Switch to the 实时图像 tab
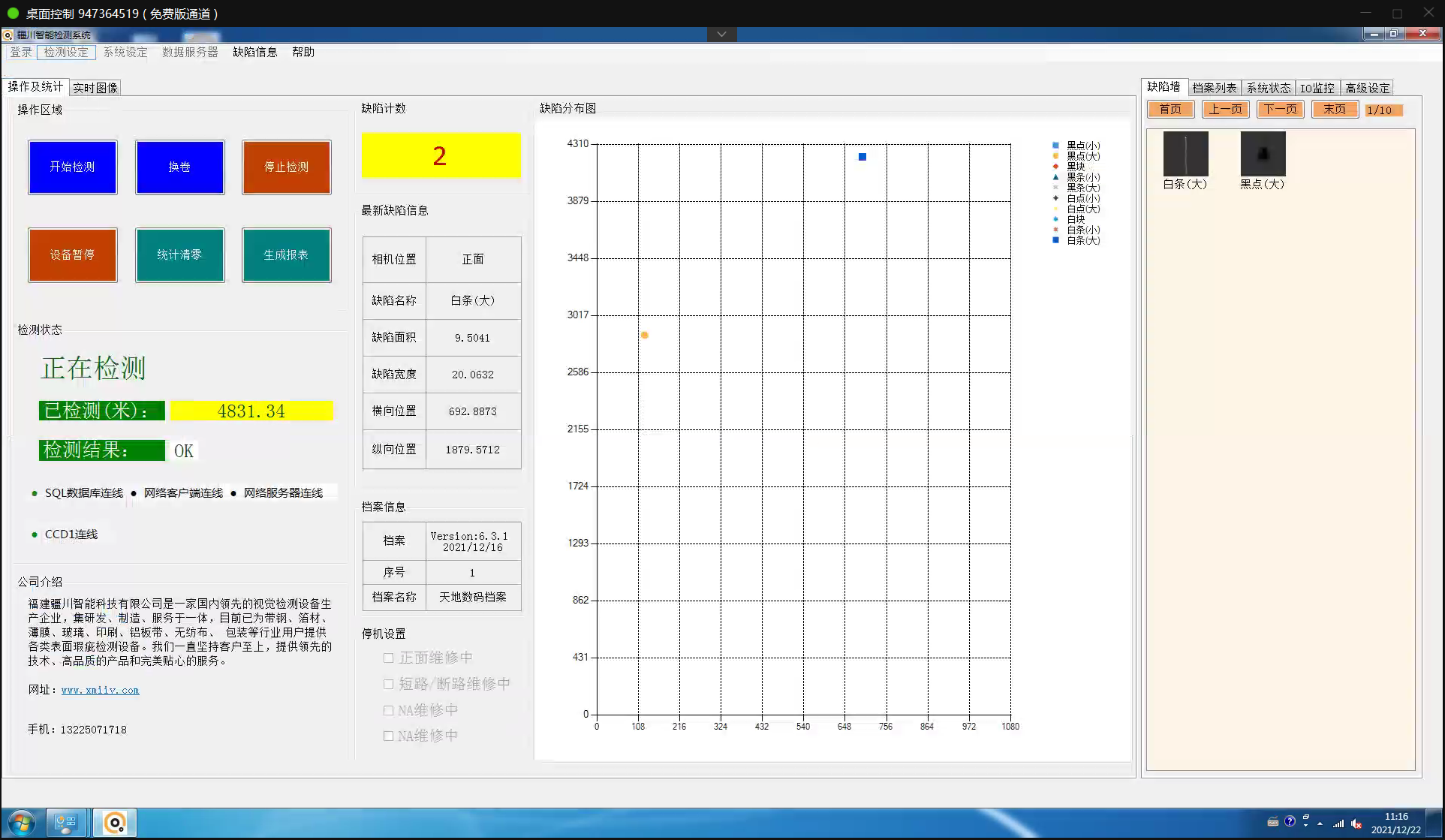The image size is (1445, 840). pyautogui.click(x=95, y=88)
